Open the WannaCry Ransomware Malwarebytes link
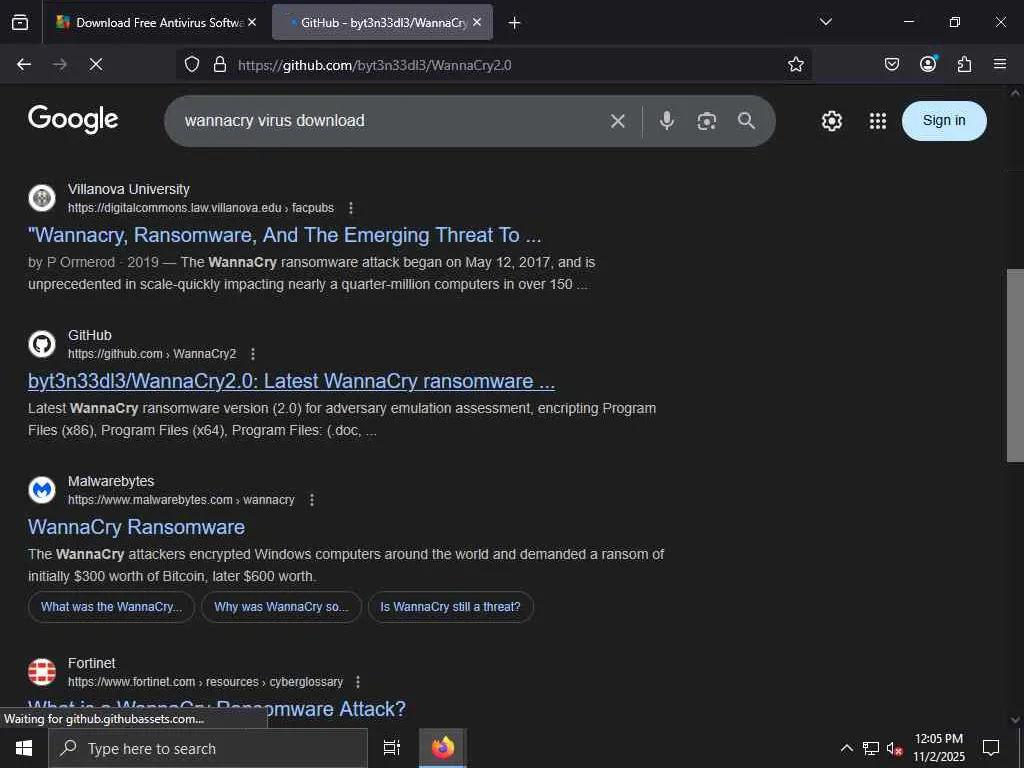Image resolution: width=1024 pixels, height=768 pixels. (x=136, y=527)
